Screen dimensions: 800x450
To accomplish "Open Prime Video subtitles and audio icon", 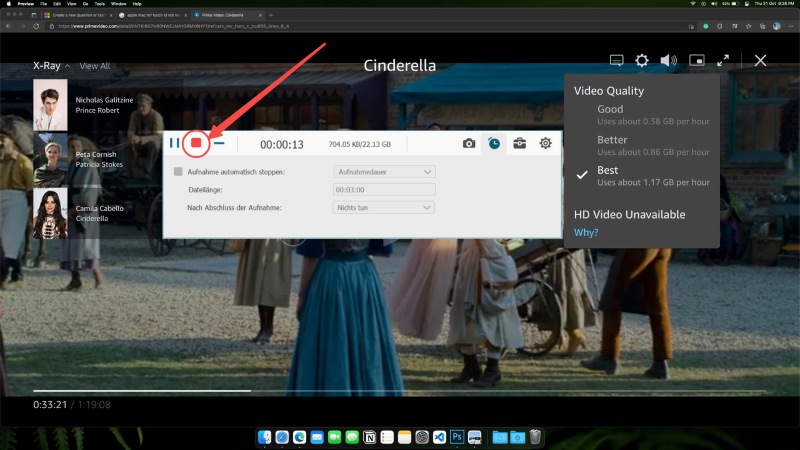I will (617, 61).
